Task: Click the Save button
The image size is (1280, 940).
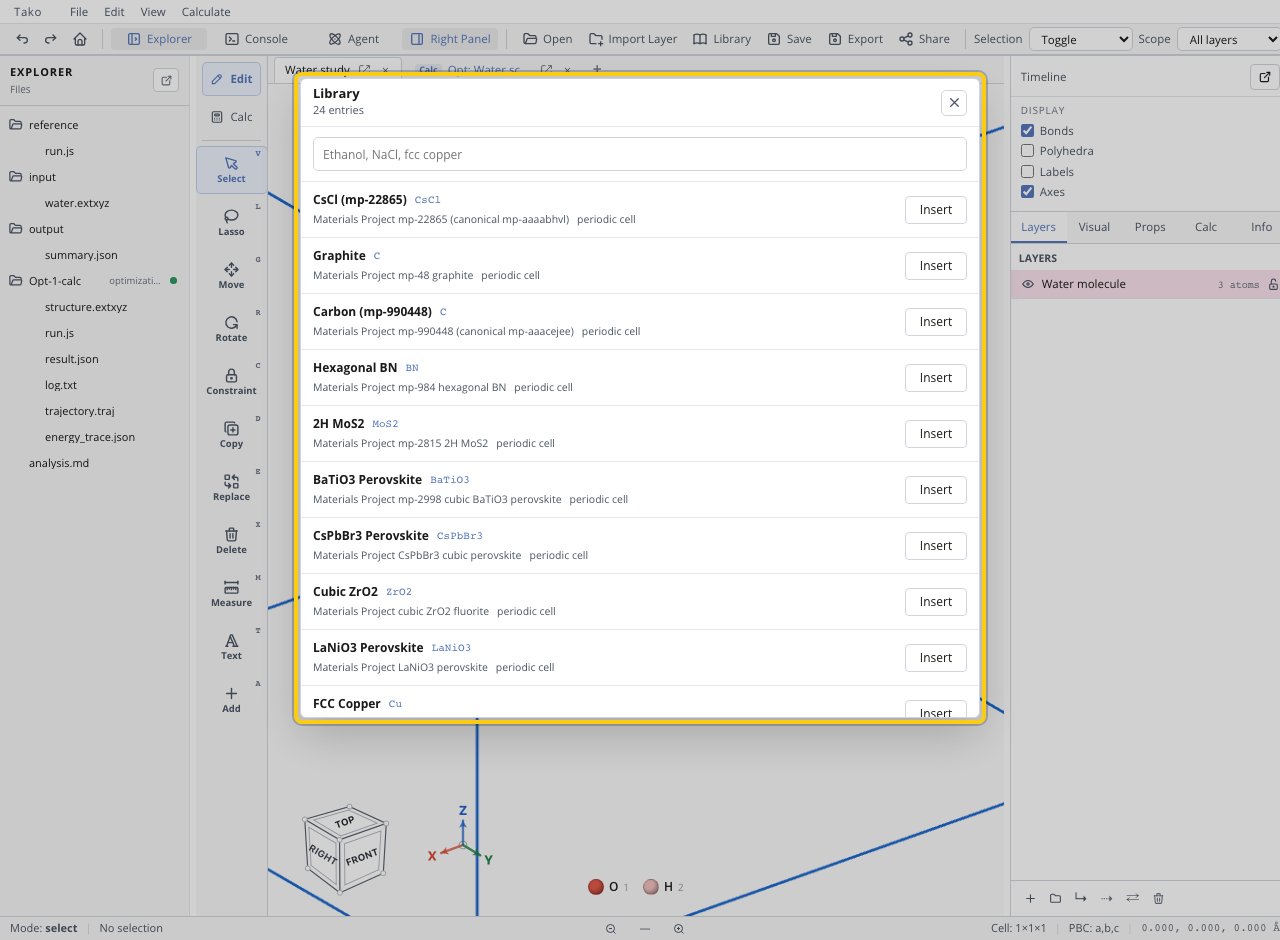Action: coord(789,39)
